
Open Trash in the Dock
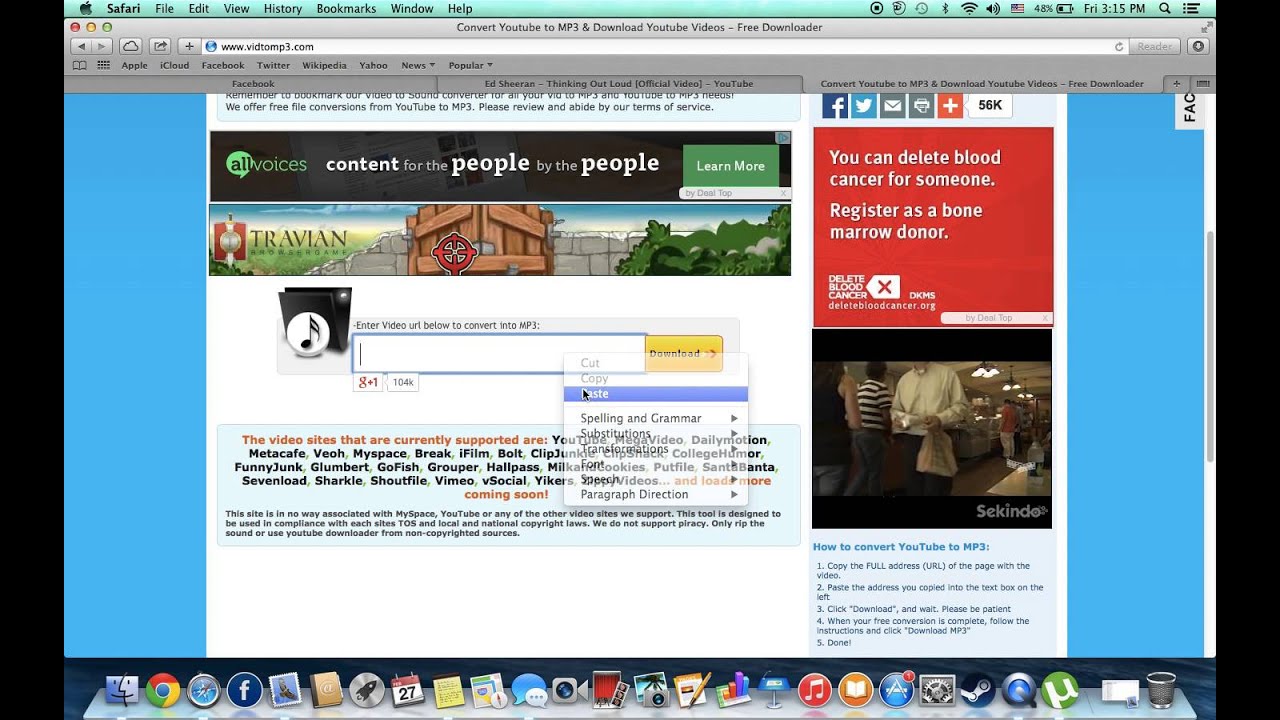1161,690
